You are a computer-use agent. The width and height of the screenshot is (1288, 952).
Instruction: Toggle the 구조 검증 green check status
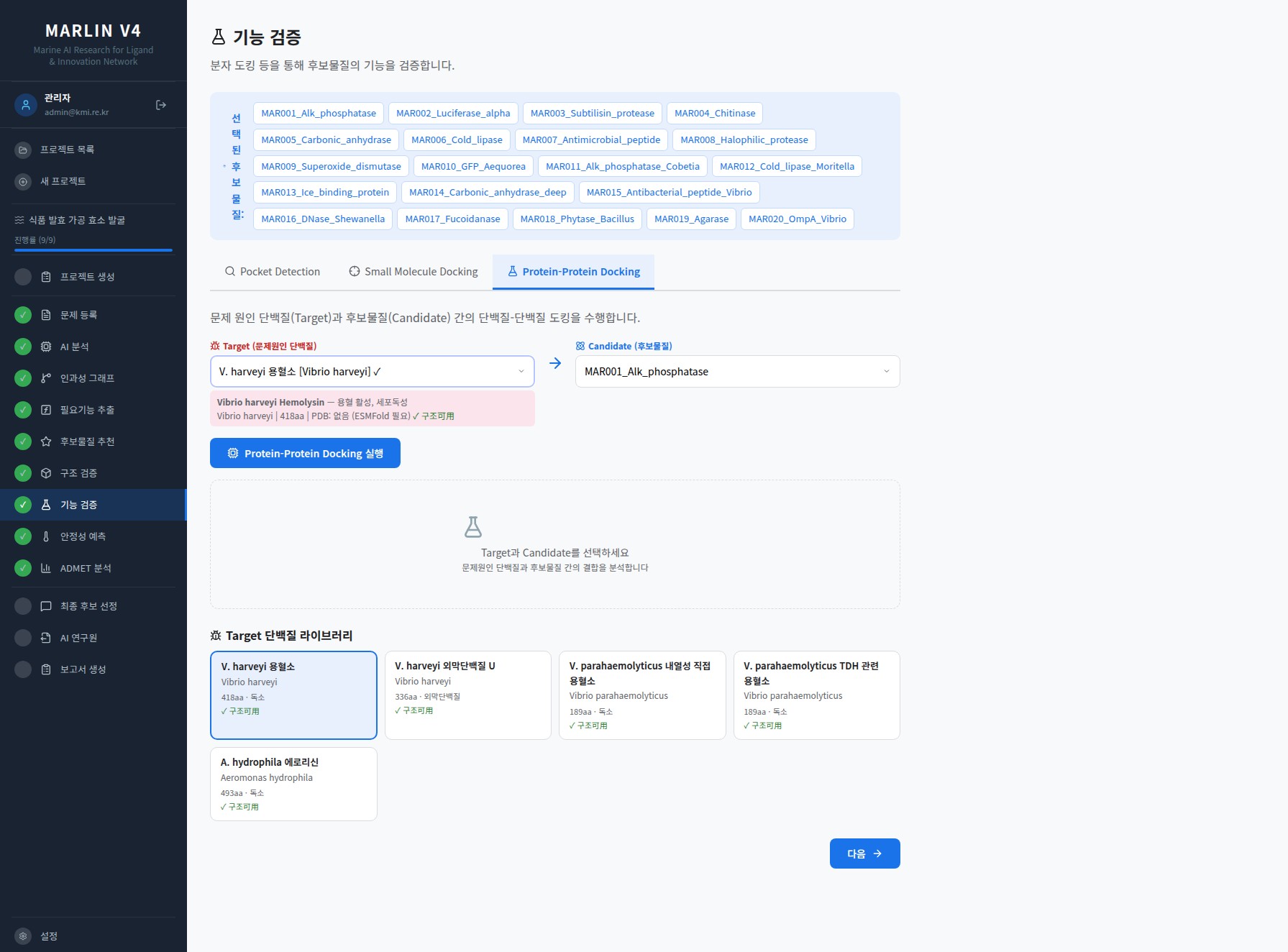[x=23, y=473]
